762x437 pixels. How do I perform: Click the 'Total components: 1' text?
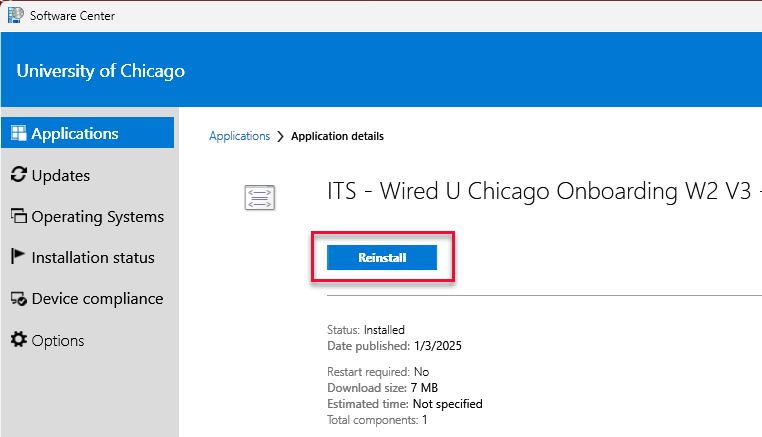377,420
